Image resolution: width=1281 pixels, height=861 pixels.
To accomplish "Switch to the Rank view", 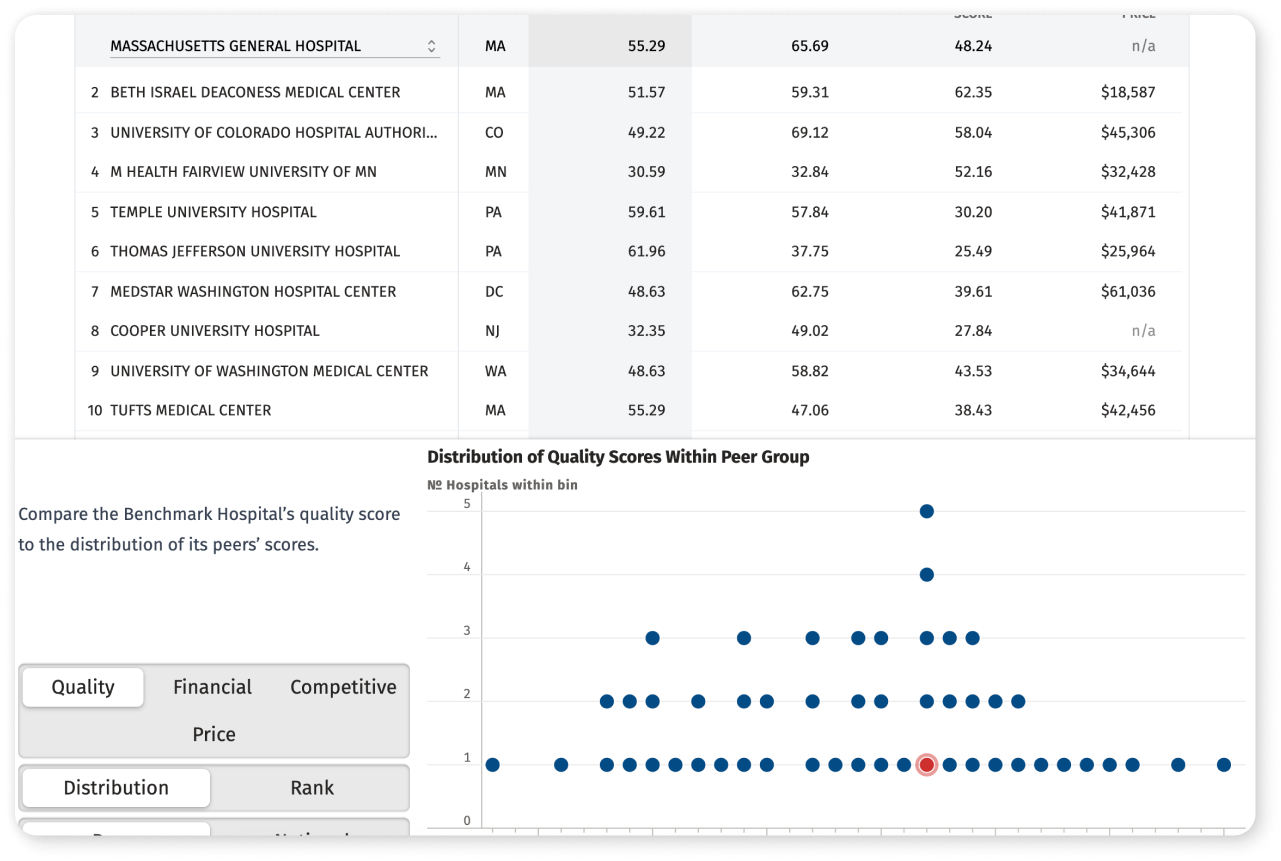I will [312, 788].
